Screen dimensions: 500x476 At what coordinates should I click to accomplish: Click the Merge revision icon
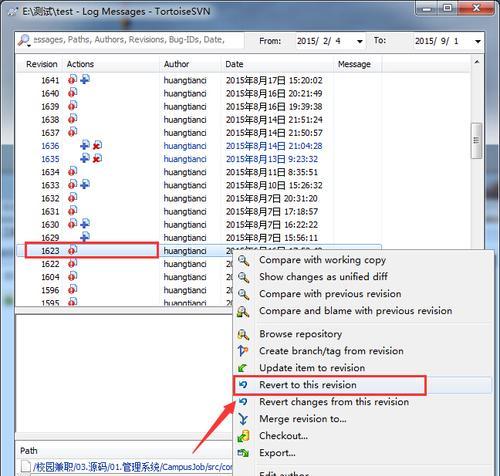[243, 419]
